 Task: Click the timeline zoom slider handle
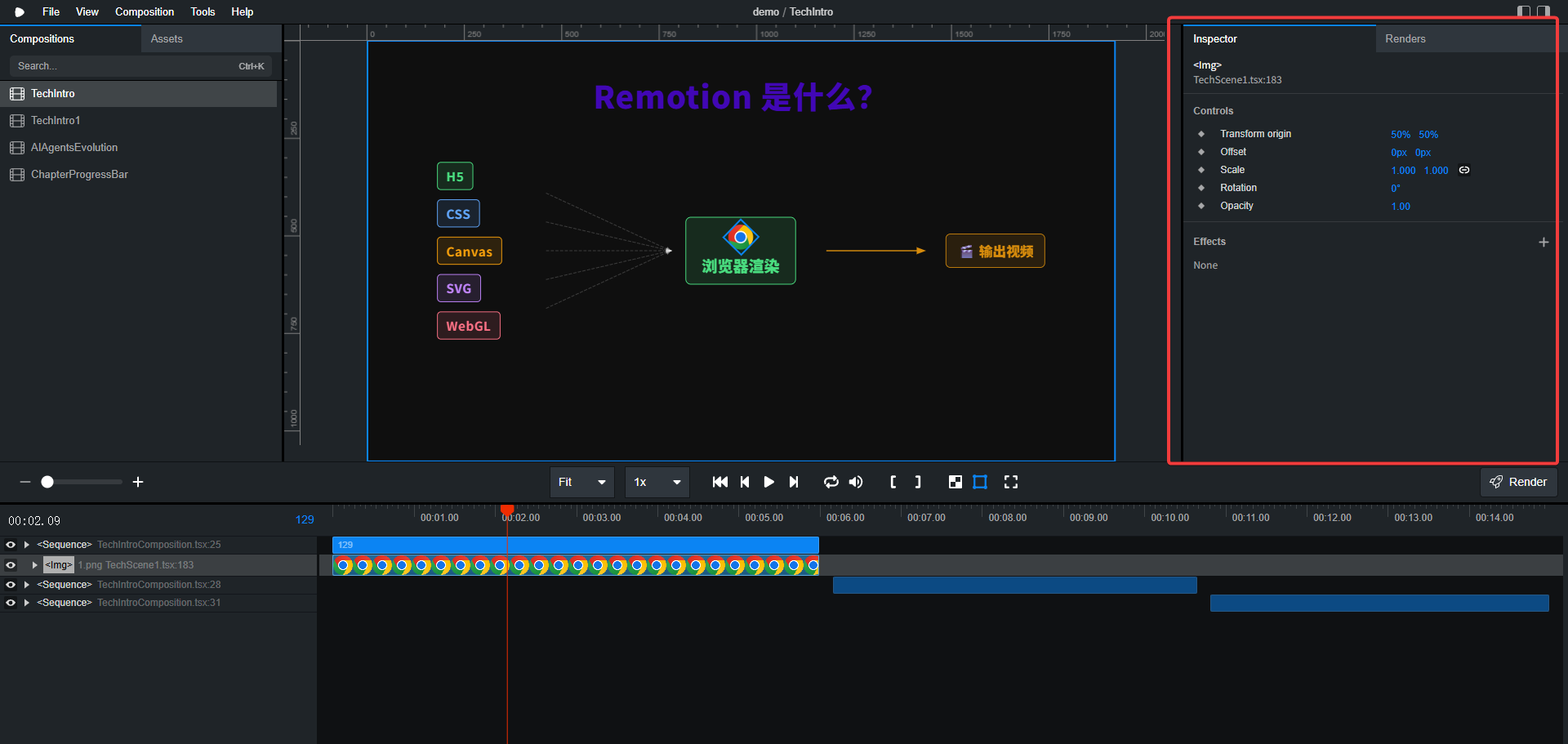coord(47,482)
